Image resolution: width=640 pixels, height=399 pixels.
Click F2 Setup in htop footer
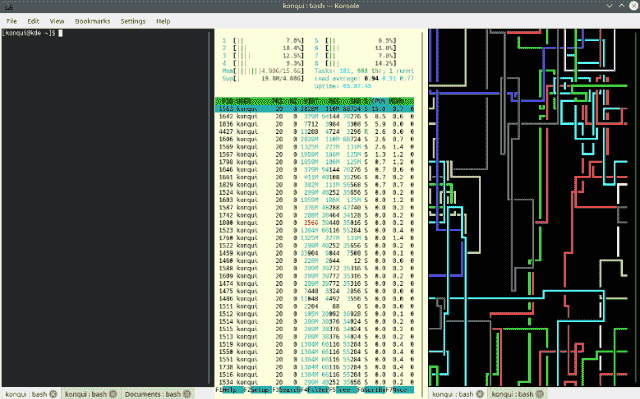click(258, 390)
